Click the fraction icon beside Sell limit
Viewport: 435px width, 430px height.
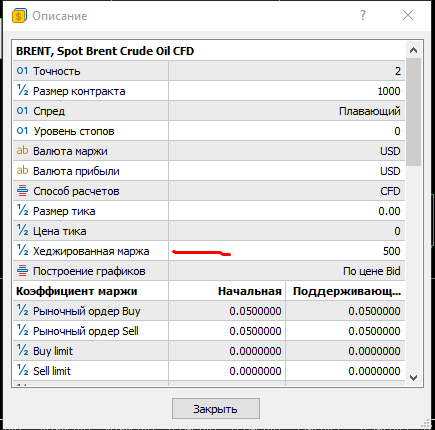(x=22, y=370)
